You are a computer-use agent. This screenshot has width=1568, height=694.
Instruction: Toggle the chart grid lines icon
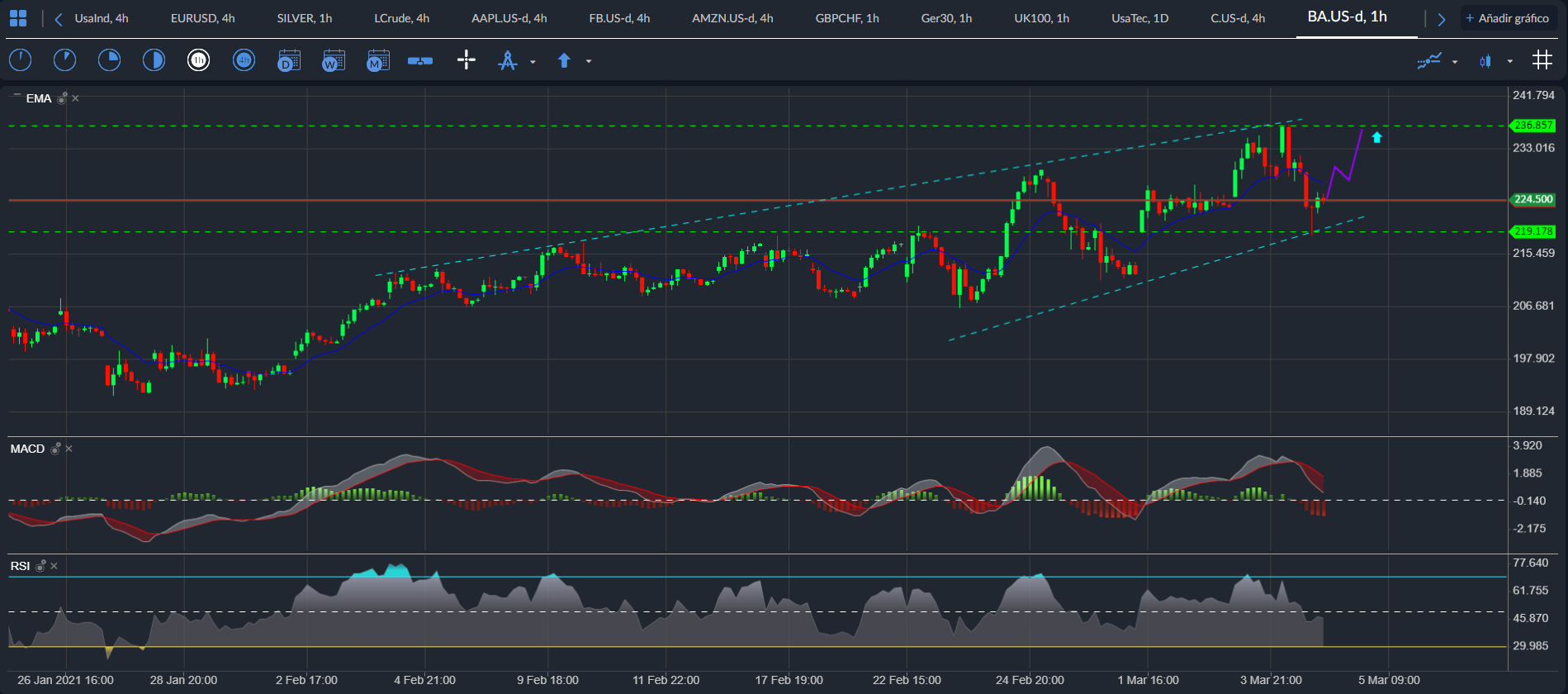coord(1542,59)
